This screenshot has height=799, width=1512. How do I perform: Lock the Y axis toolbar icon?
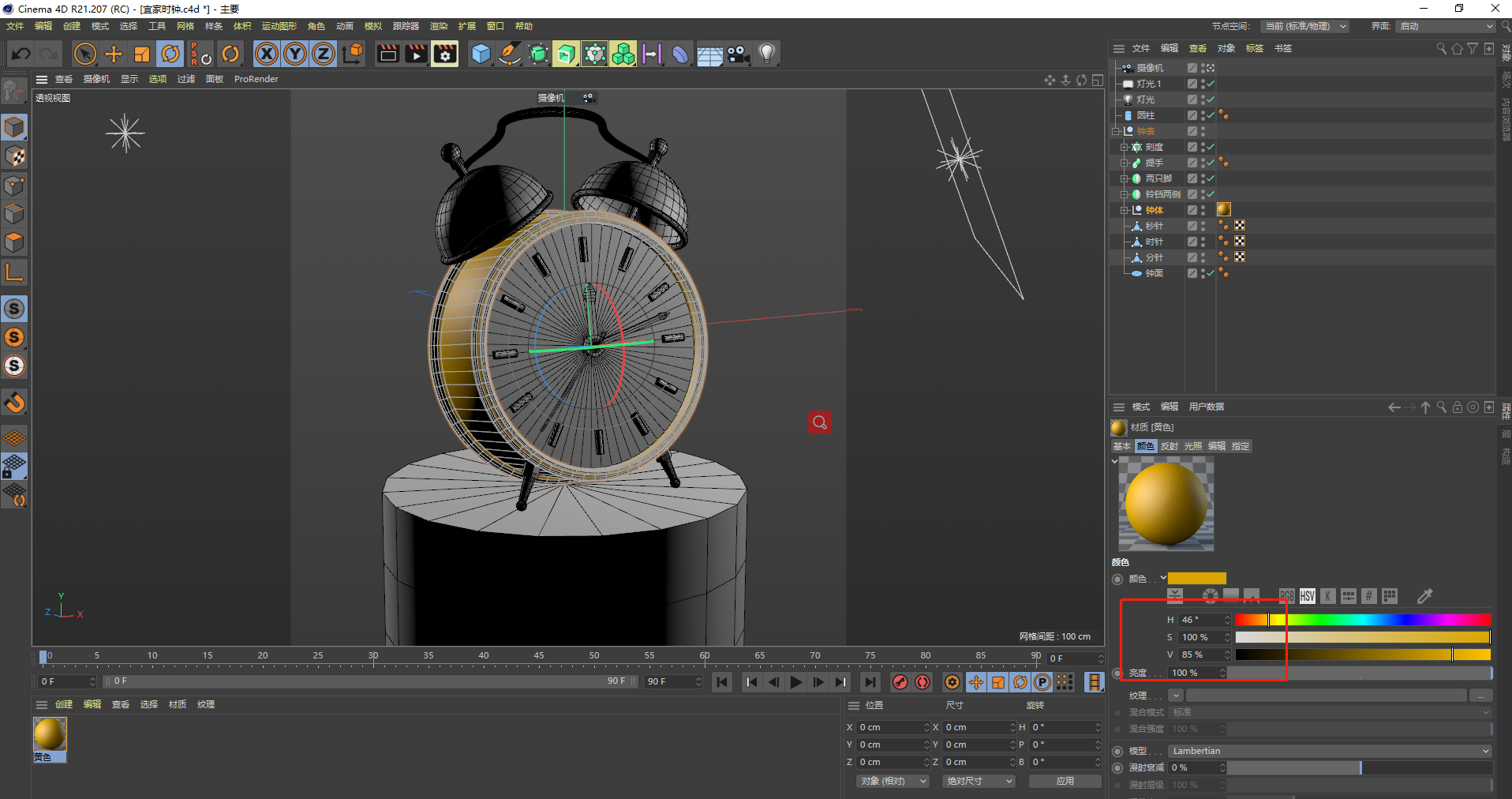(x=294, y=54)
